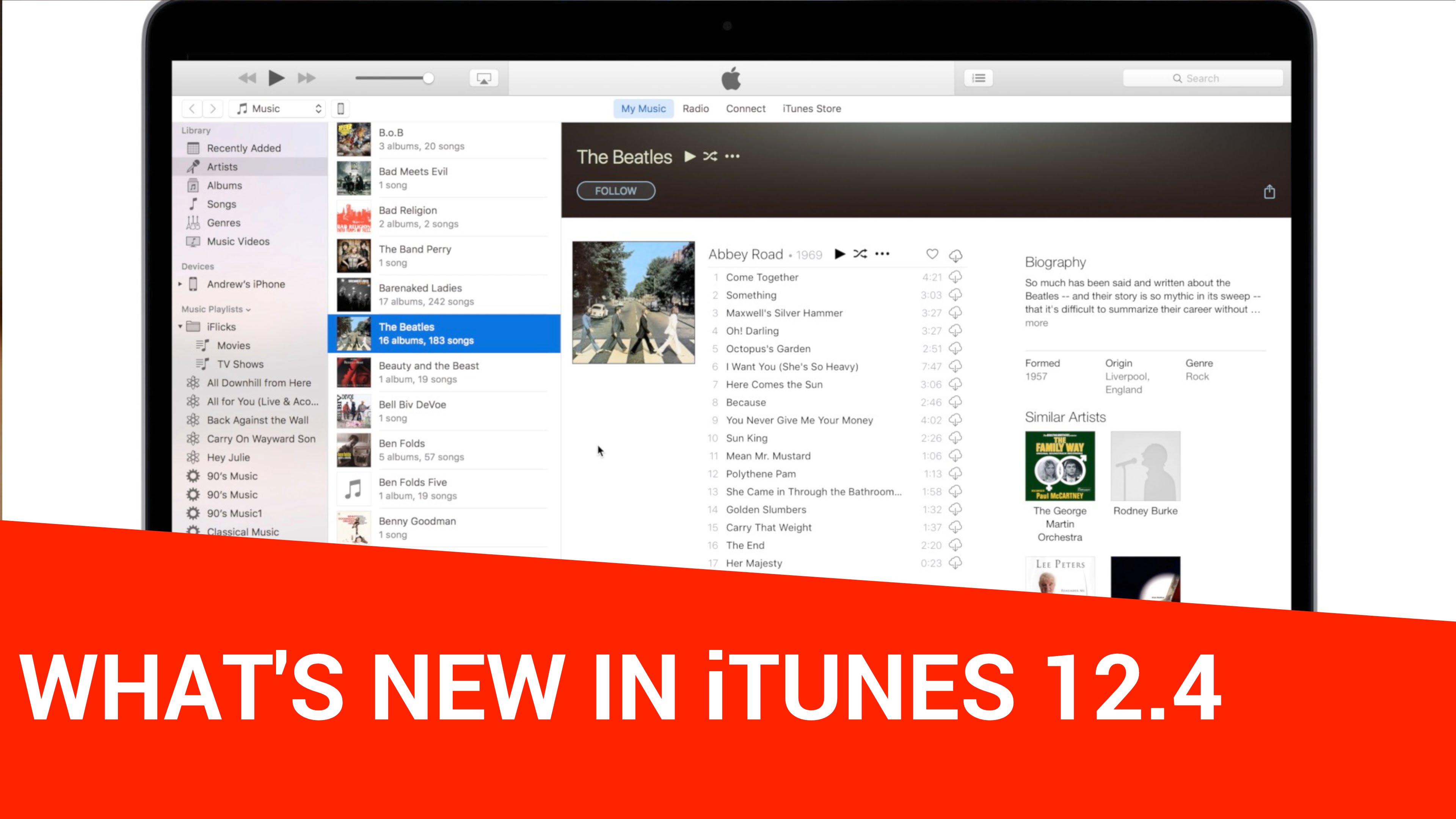Click the shuffle icon for Abbey Road
The image size is (1456, 819).
tap(859, 253)
